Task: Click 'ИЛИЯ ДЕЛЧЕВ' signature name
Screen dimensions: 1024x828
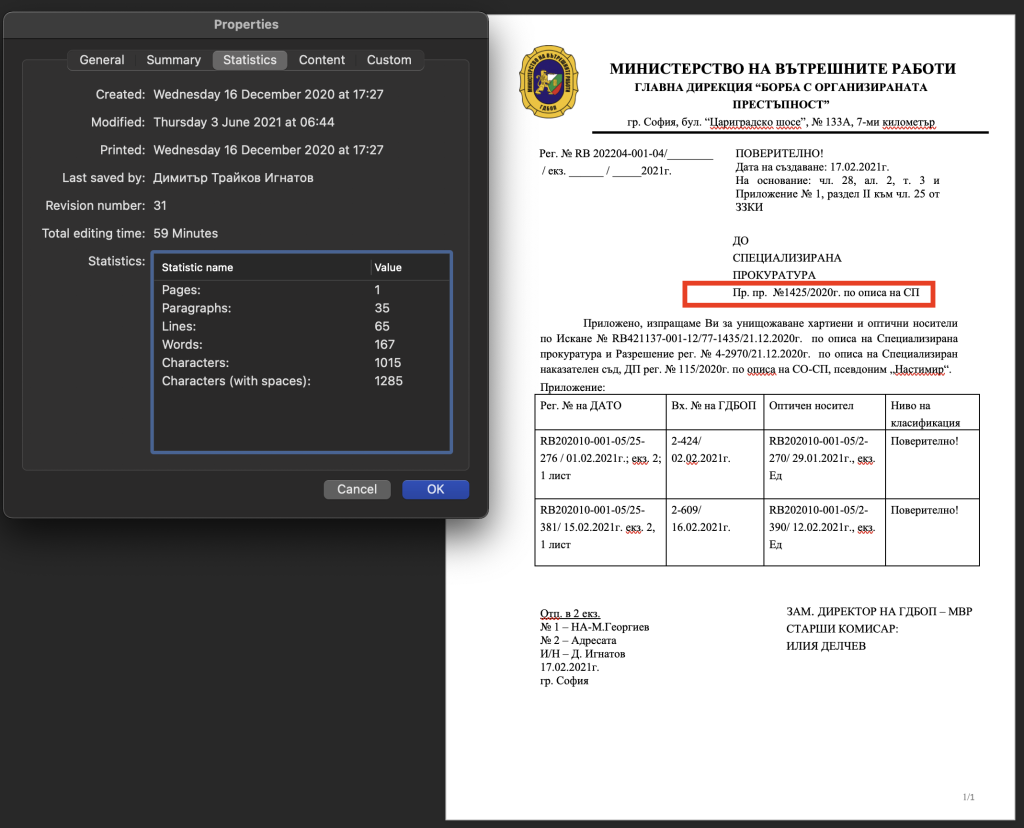Action: (825, 646)
